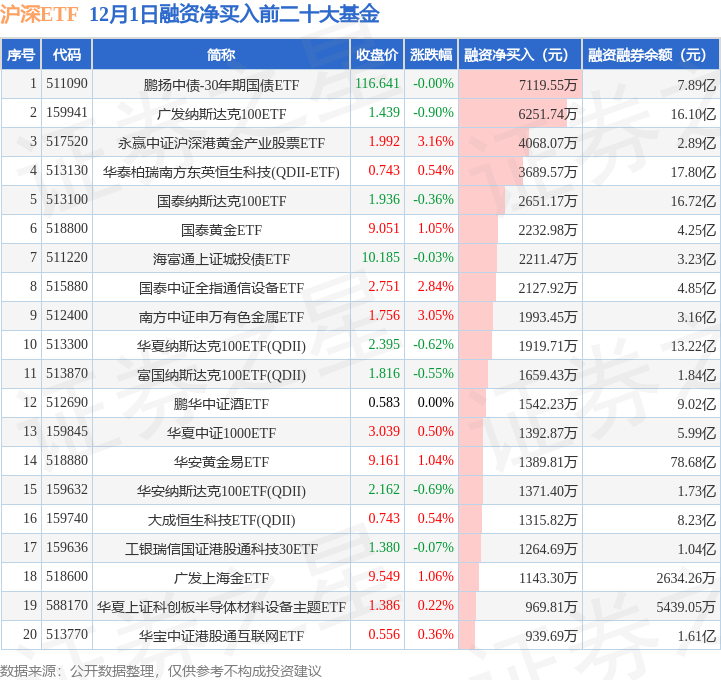Image resolution: width=721 pixels, height=680 pixels.
Task: Click balance 5439.05万
Action: click(686, 606)
